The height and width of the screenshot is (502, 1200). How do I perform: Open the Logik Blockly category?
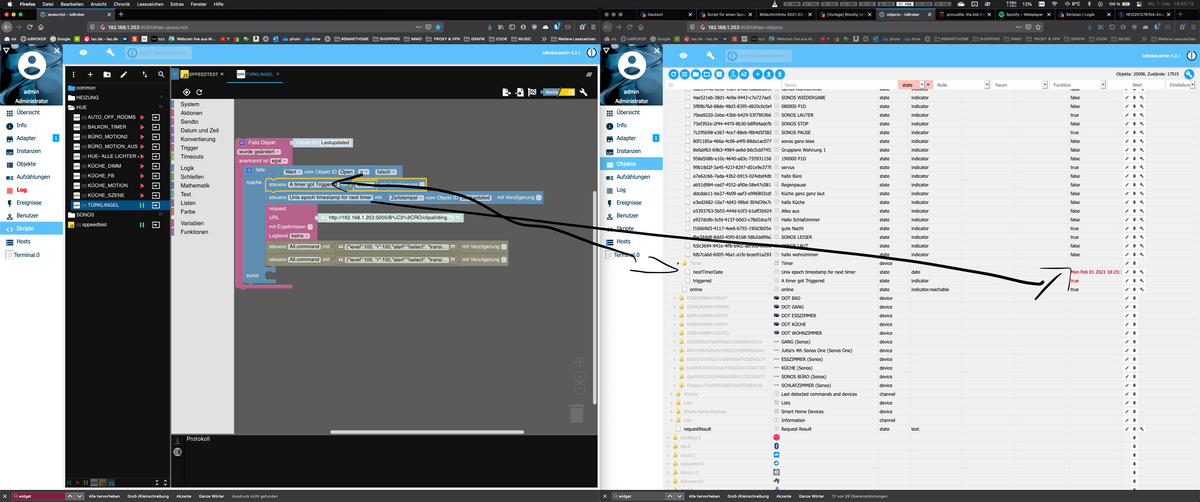coord(187,168)
